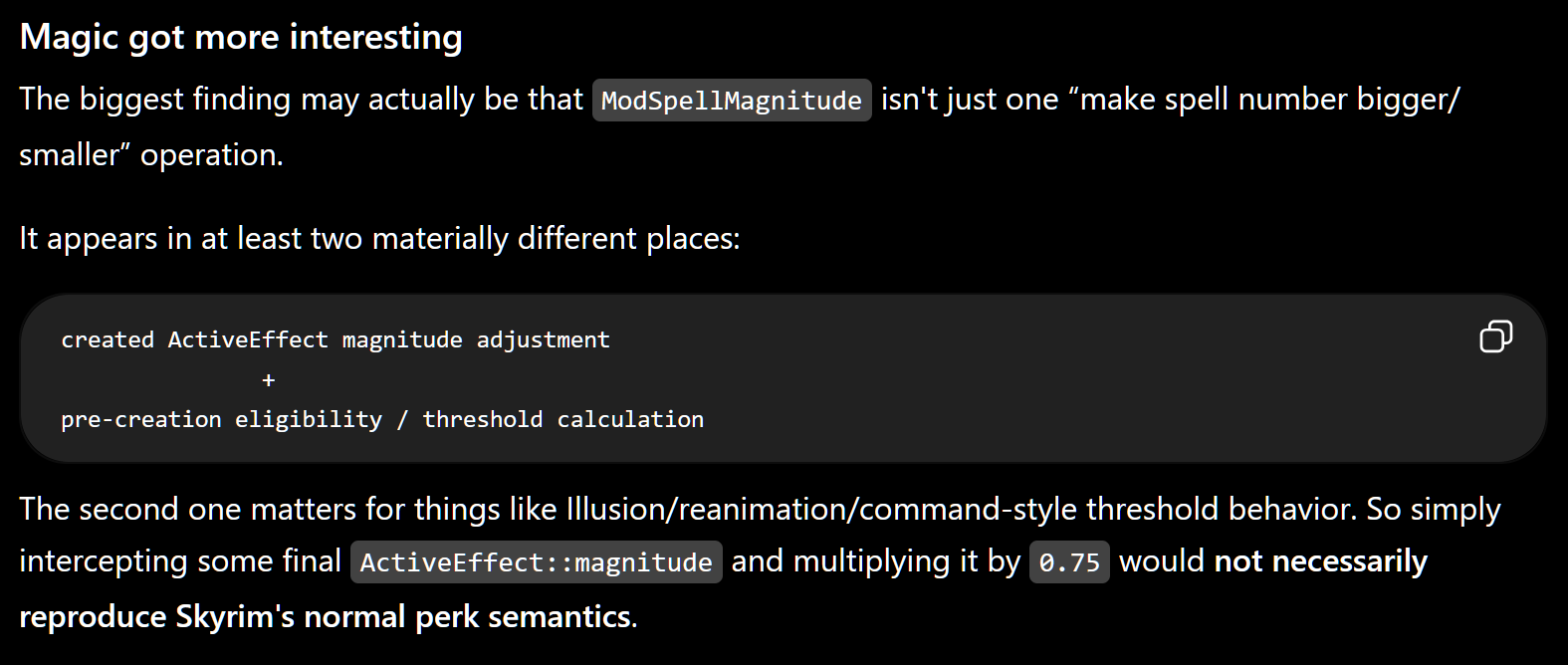Image resolution: width=1568 pixels, height=665 pixels.
Task: Click empty area inside the code block
Action: tap(1045, 398)
